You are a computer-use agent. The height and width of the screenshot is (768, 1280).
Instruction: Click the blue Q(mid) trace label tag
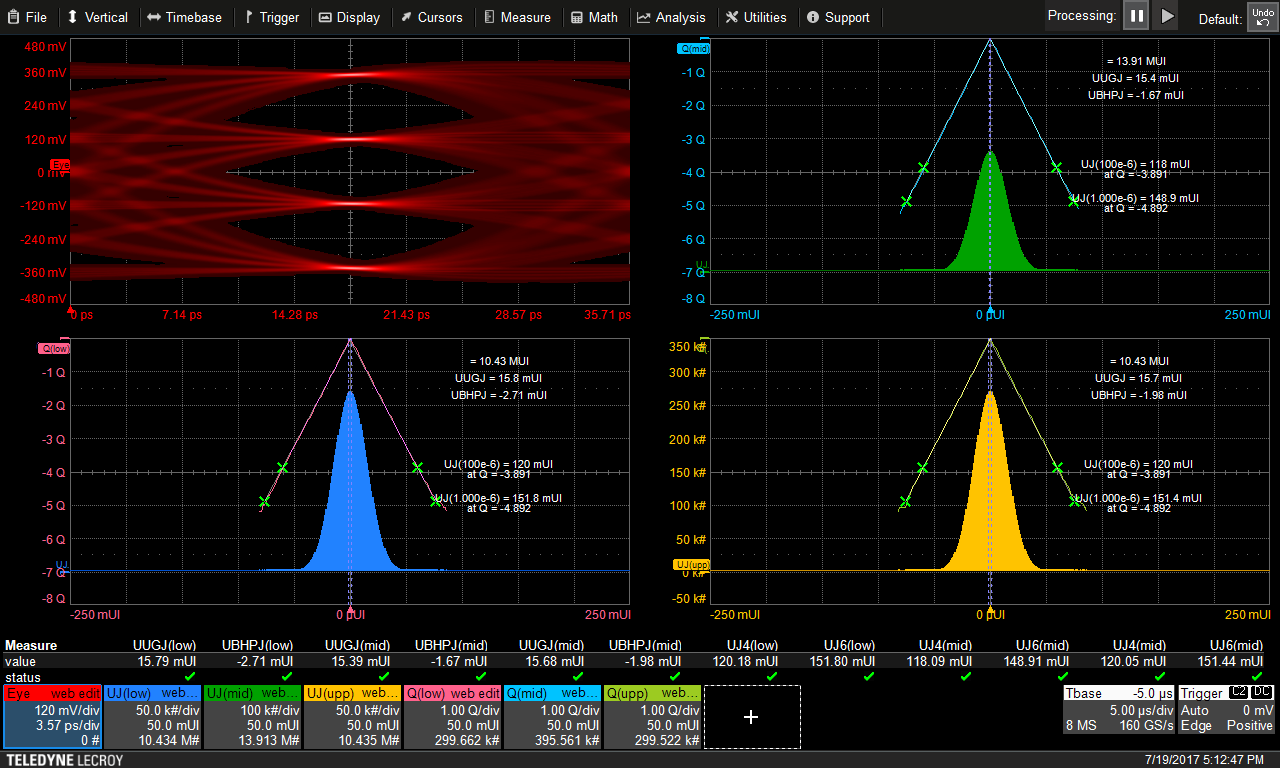point(694,48)
